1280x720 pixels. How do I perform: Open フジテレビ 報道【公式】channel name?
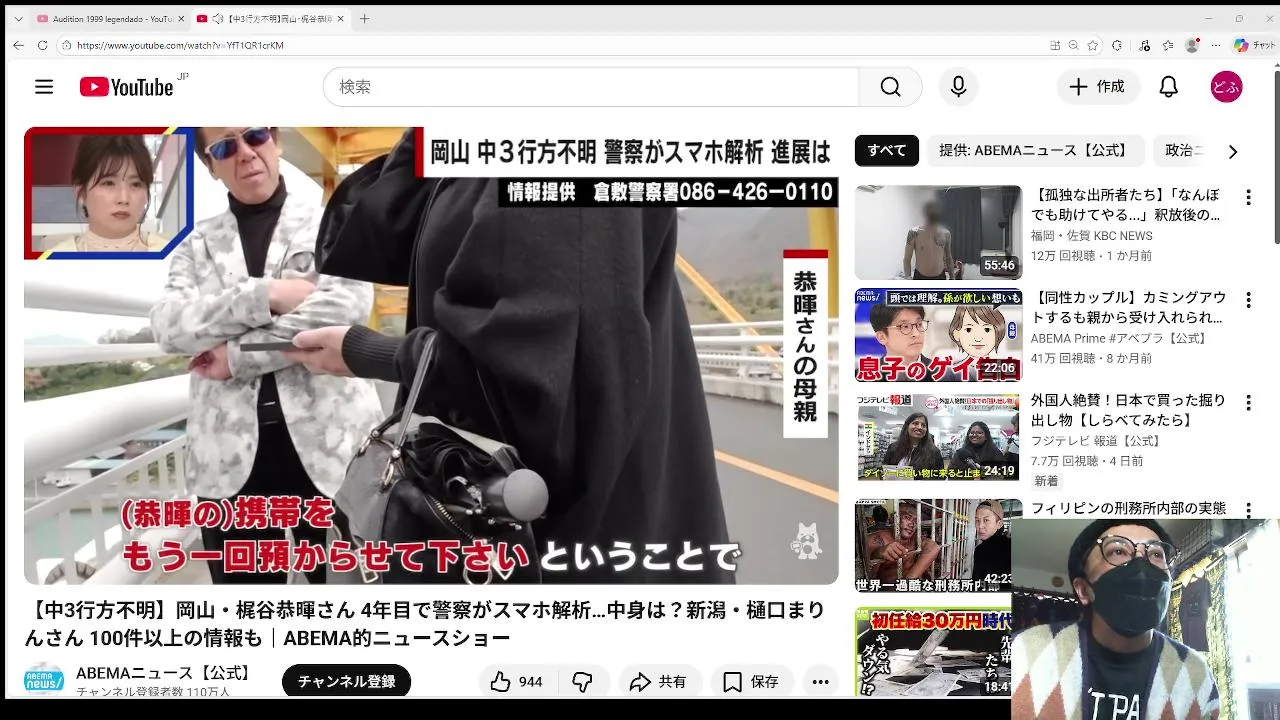1096,441
